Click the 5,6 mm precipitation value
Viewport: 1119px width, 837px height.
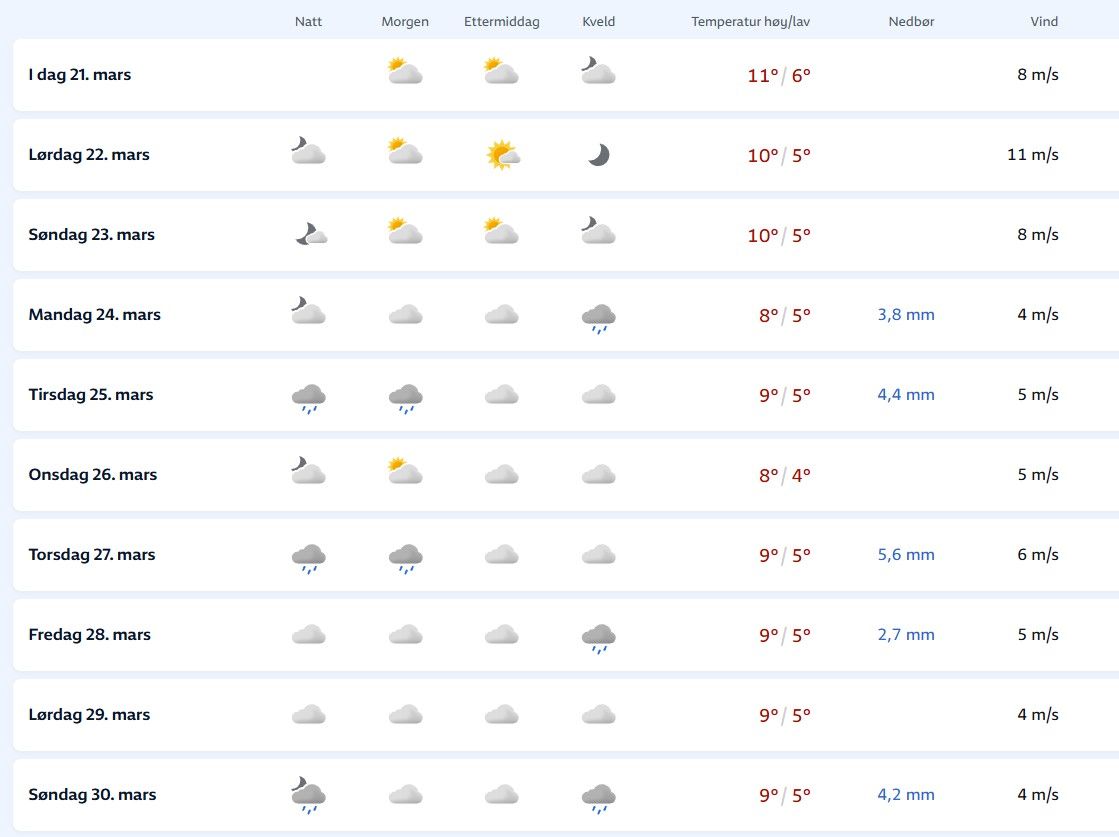point(906,555)
